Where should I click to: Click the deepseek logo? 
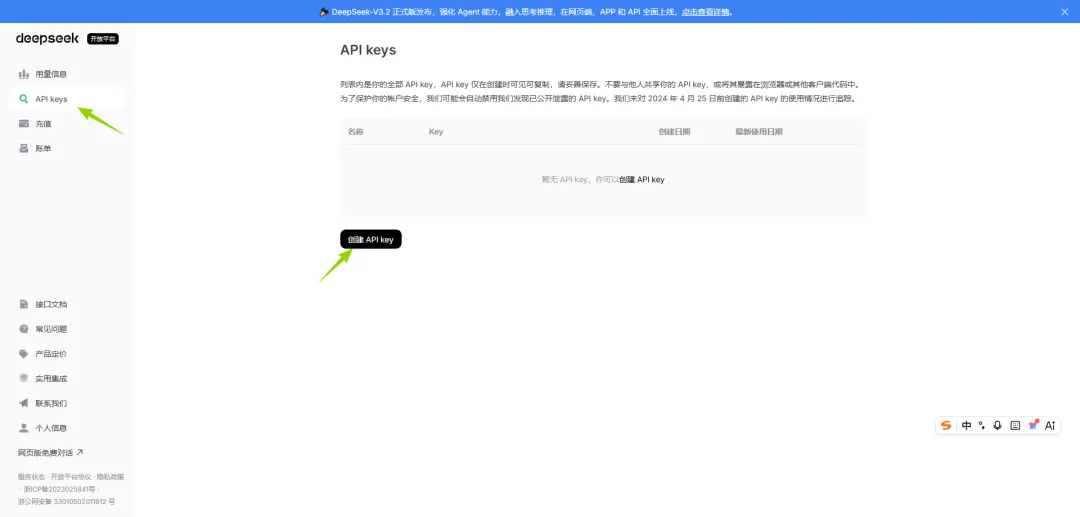coord(48,39)
